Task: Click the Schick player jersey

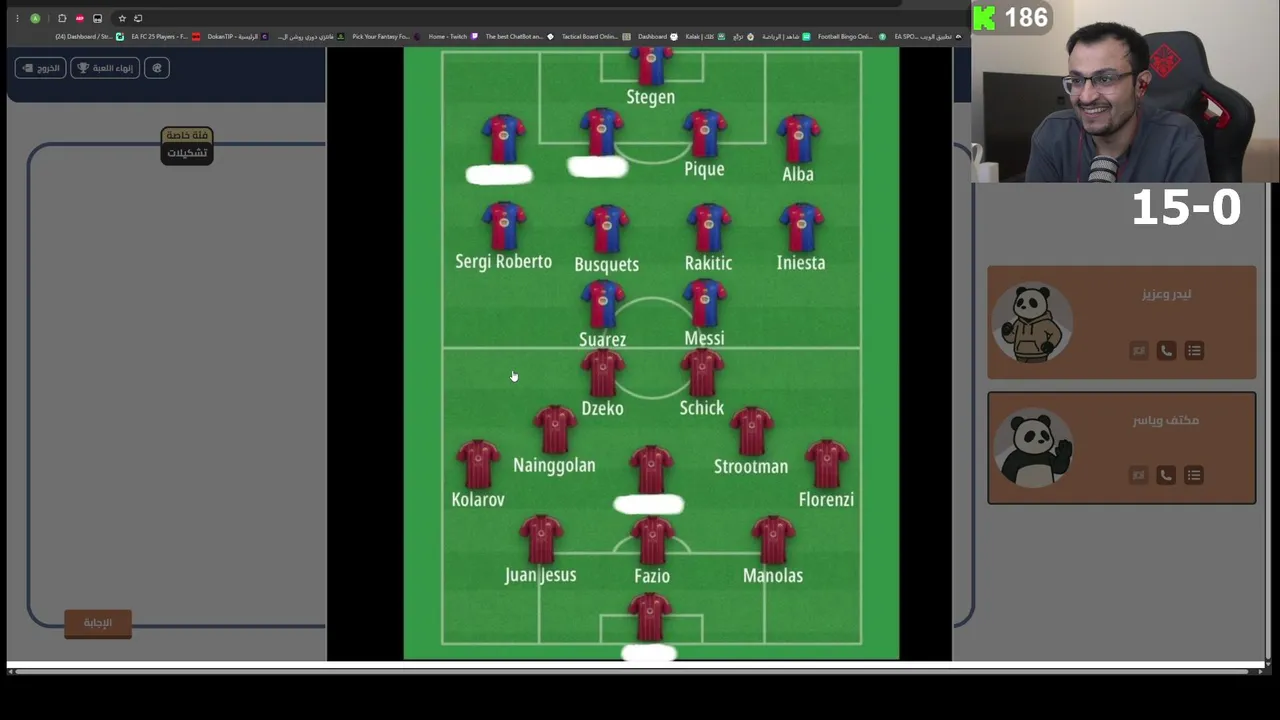Action: [x=702, y=373]
